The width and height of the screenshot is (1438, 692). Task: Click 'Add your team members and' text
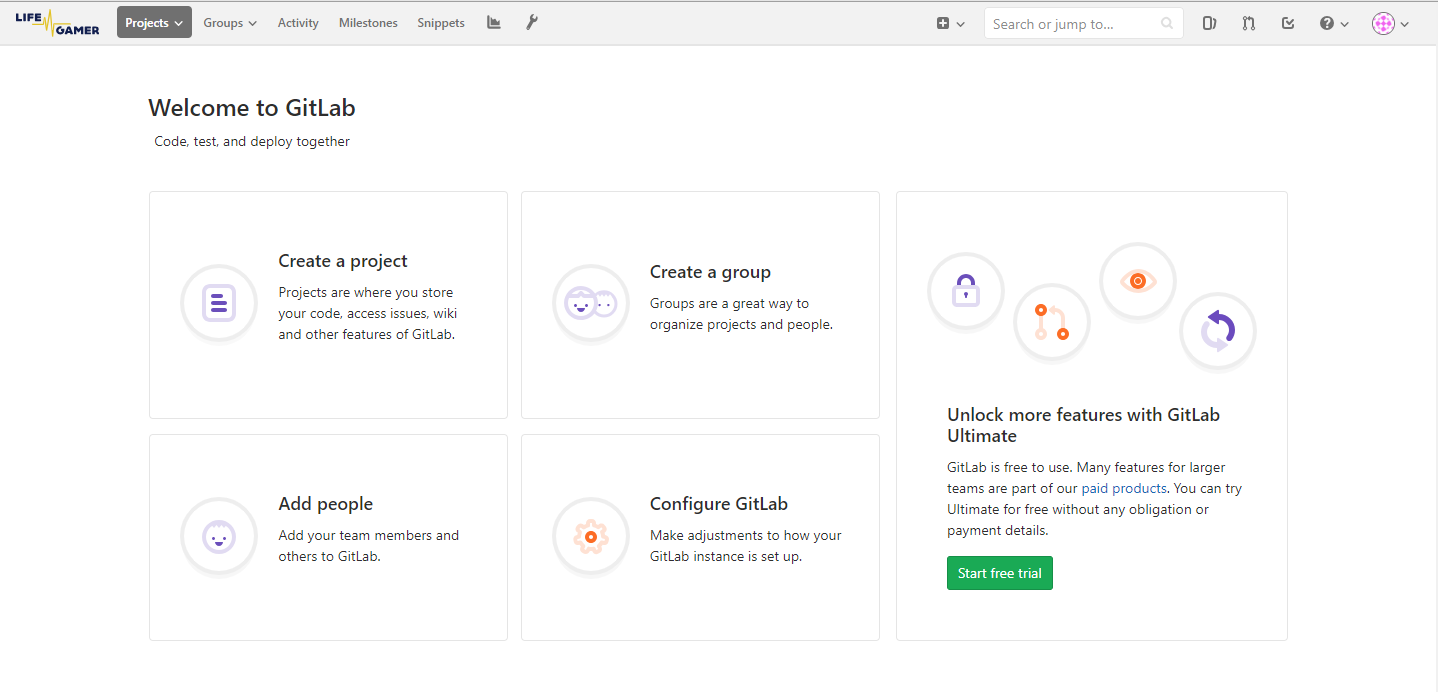369,536
